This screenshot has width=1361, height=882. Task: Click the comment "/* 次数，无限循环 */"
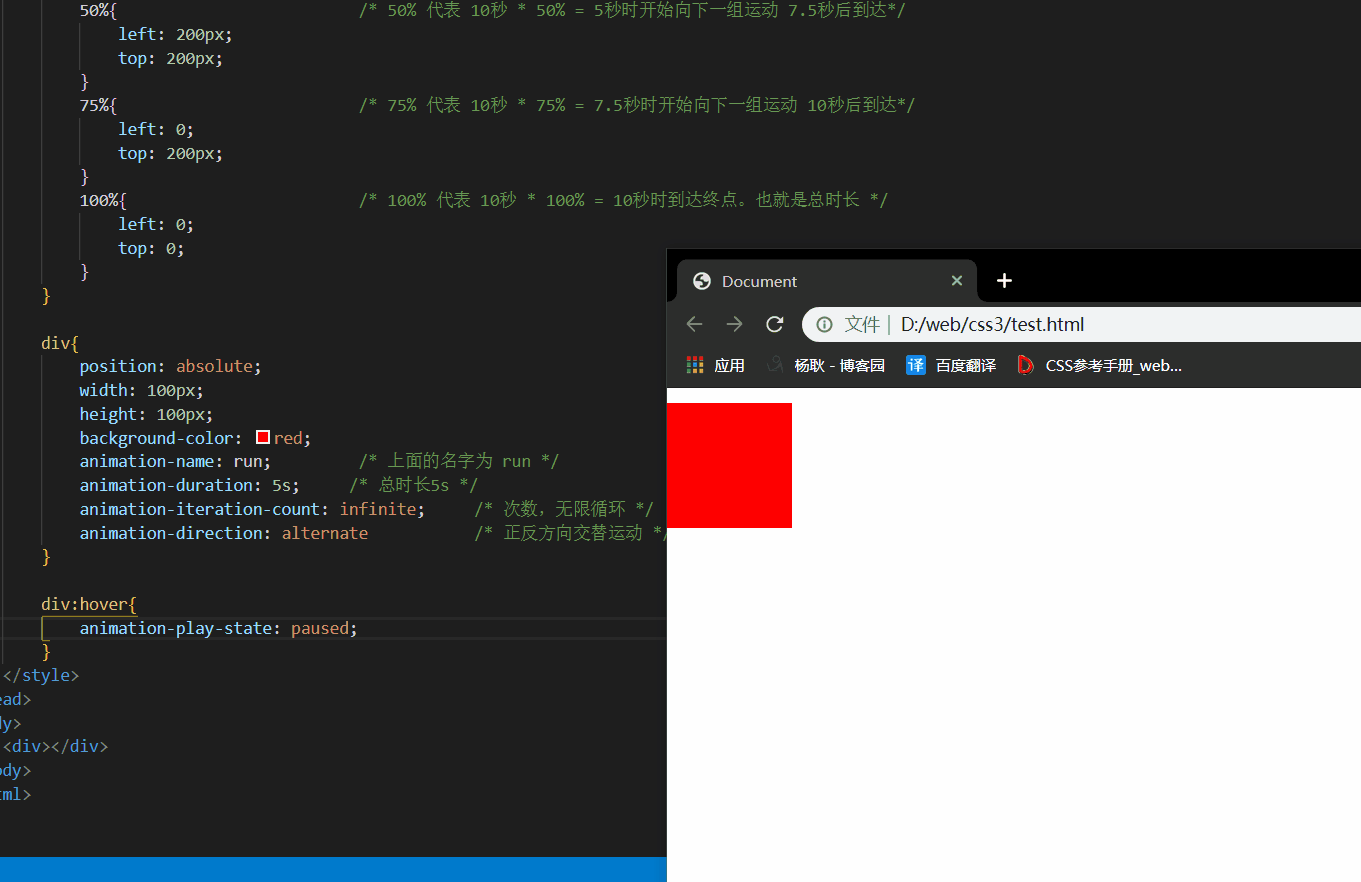pos(564,509)
